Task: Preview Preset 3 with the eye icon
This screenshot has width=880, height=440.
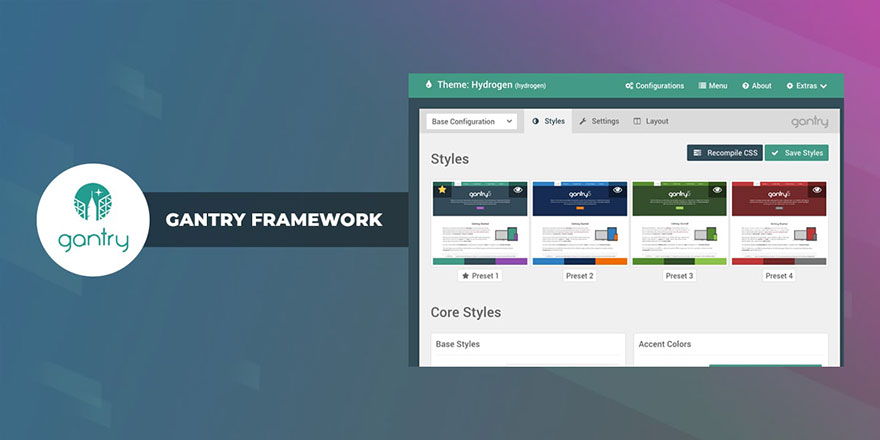Action: point(717,190)
